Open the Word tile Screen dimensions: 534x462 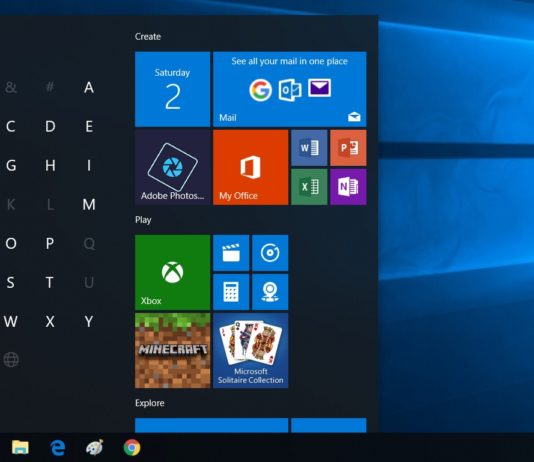click(x=309, y=148)
